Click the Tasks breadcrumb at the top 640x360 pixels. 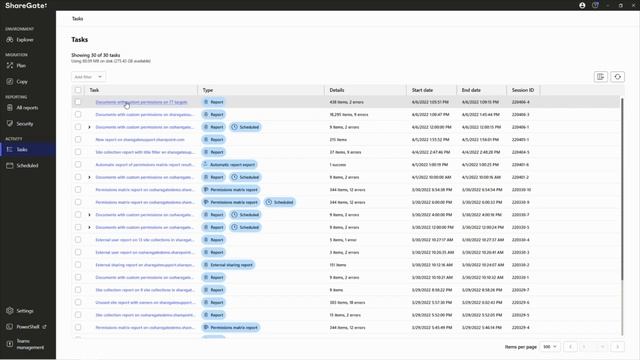point(78,19)
